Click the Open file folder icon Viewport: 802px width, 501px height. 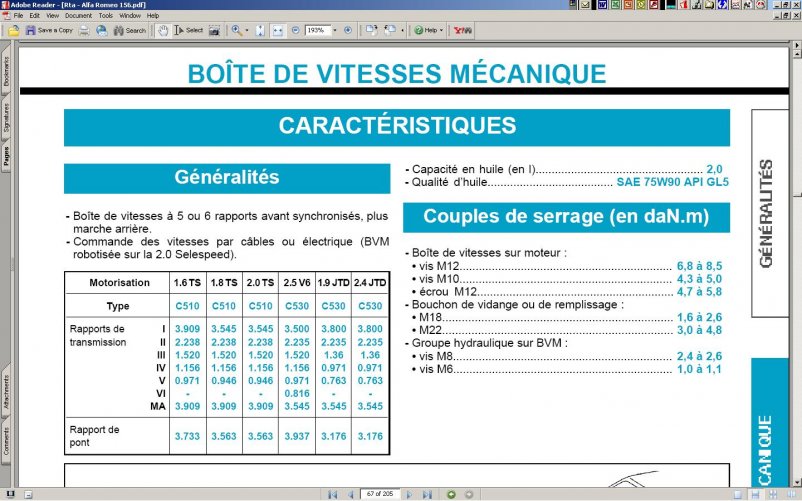(x=14, y=30)
